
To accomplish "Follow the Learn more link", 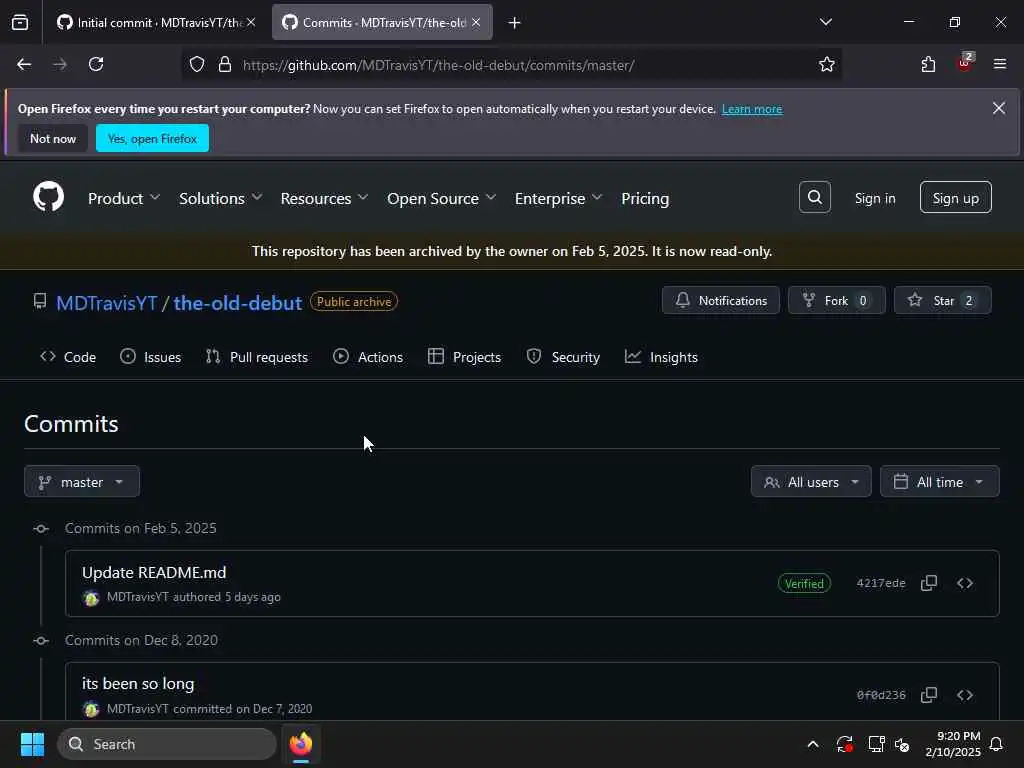I will pyautogui.click(x=752, y=109).
